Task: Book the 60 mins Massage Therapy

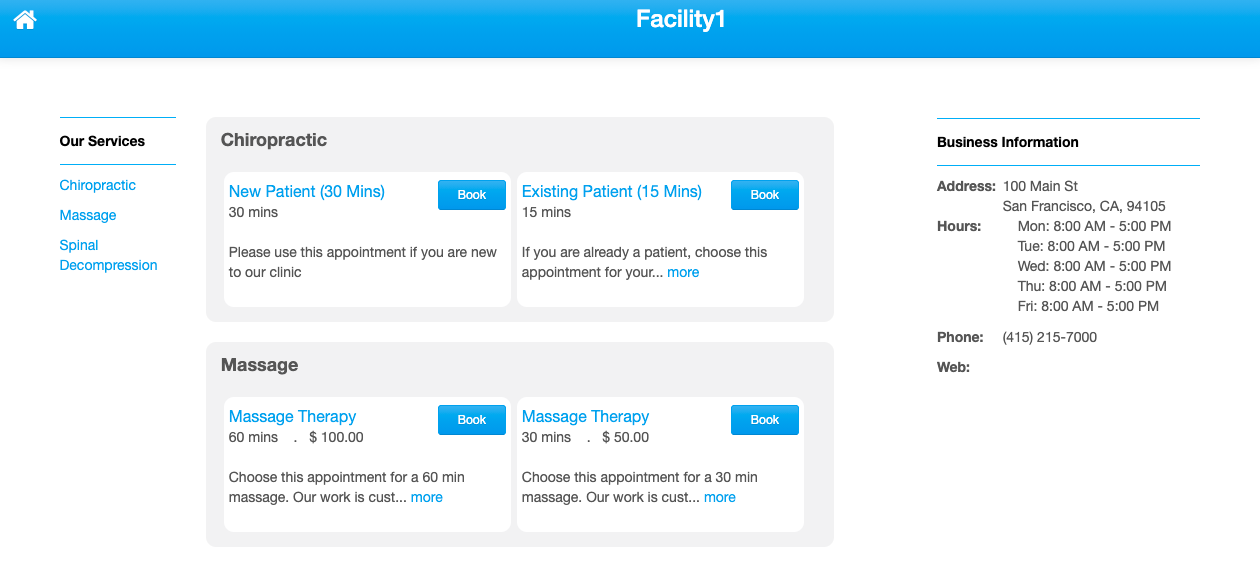Action: 472,420
